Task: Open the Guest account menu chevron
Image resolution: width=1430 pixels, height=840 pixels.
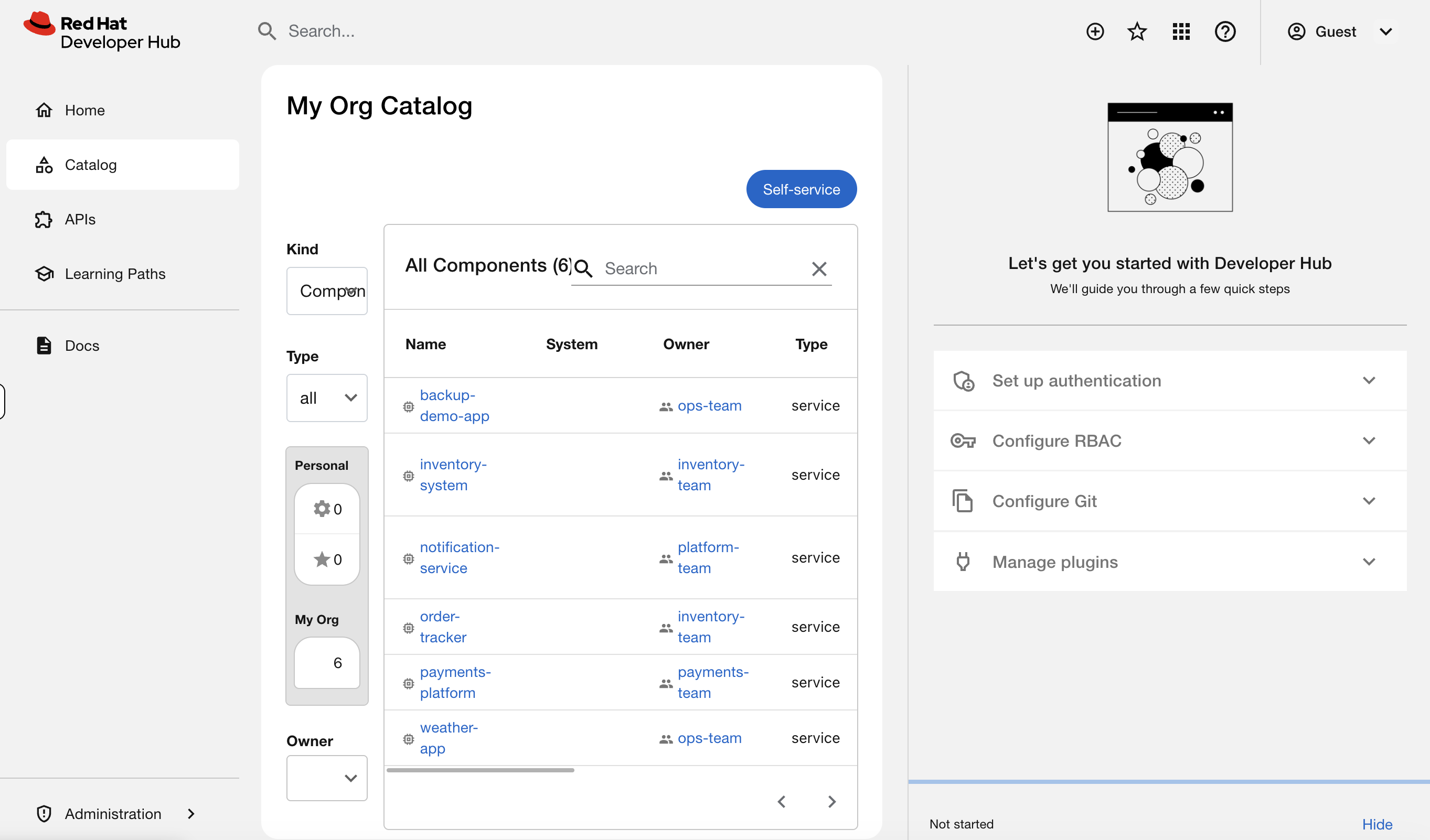Action: [1386, 31]
